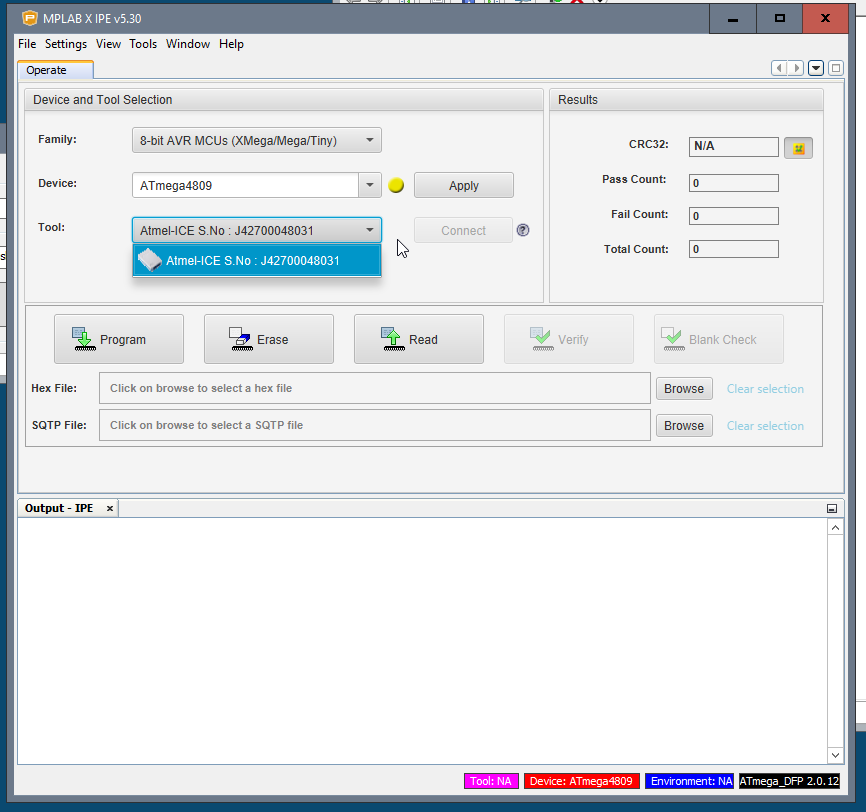Click the red Device: ATmega4809 status label

point(582,781)
